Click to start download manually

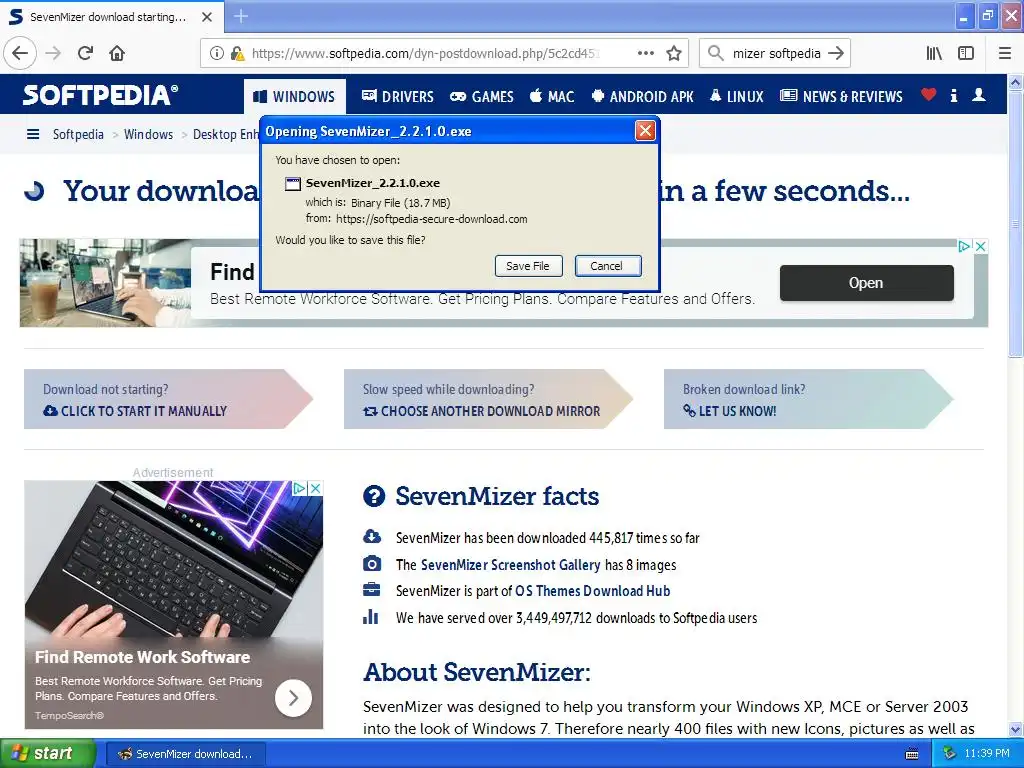pyautogui.click(x=135, y=411)
